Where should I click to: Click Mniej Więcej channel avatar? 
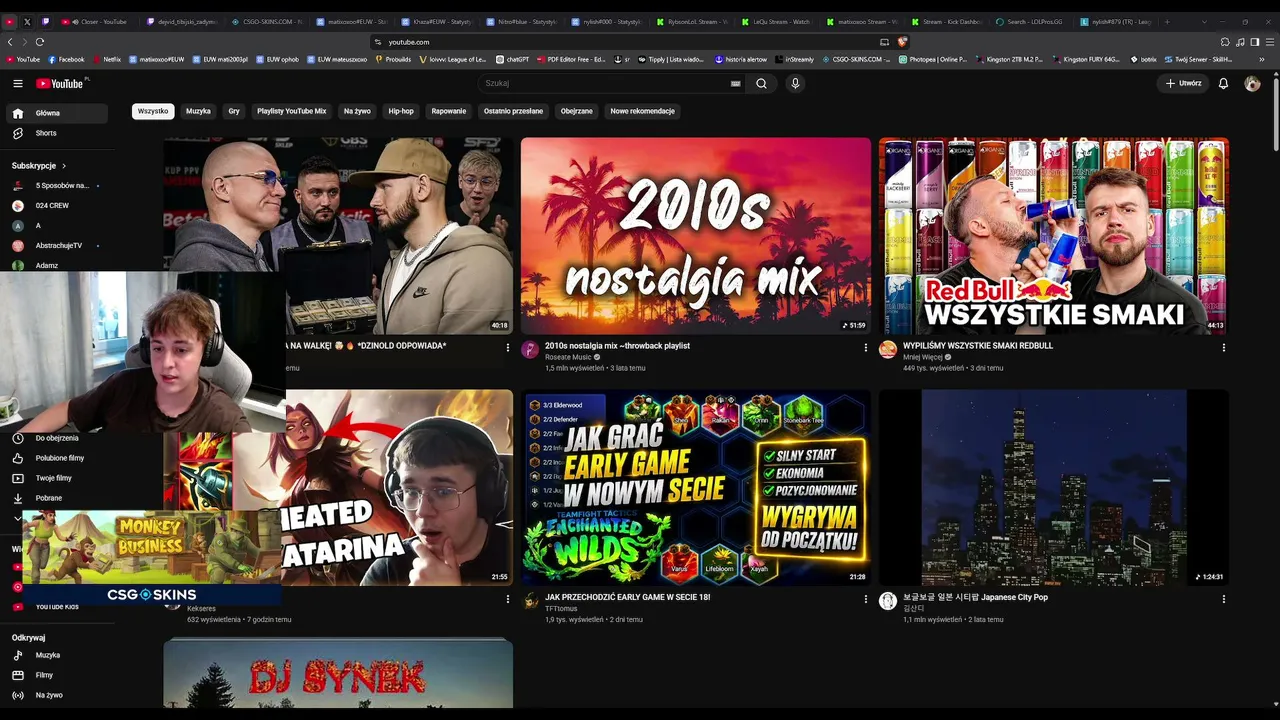coord(888,349)
